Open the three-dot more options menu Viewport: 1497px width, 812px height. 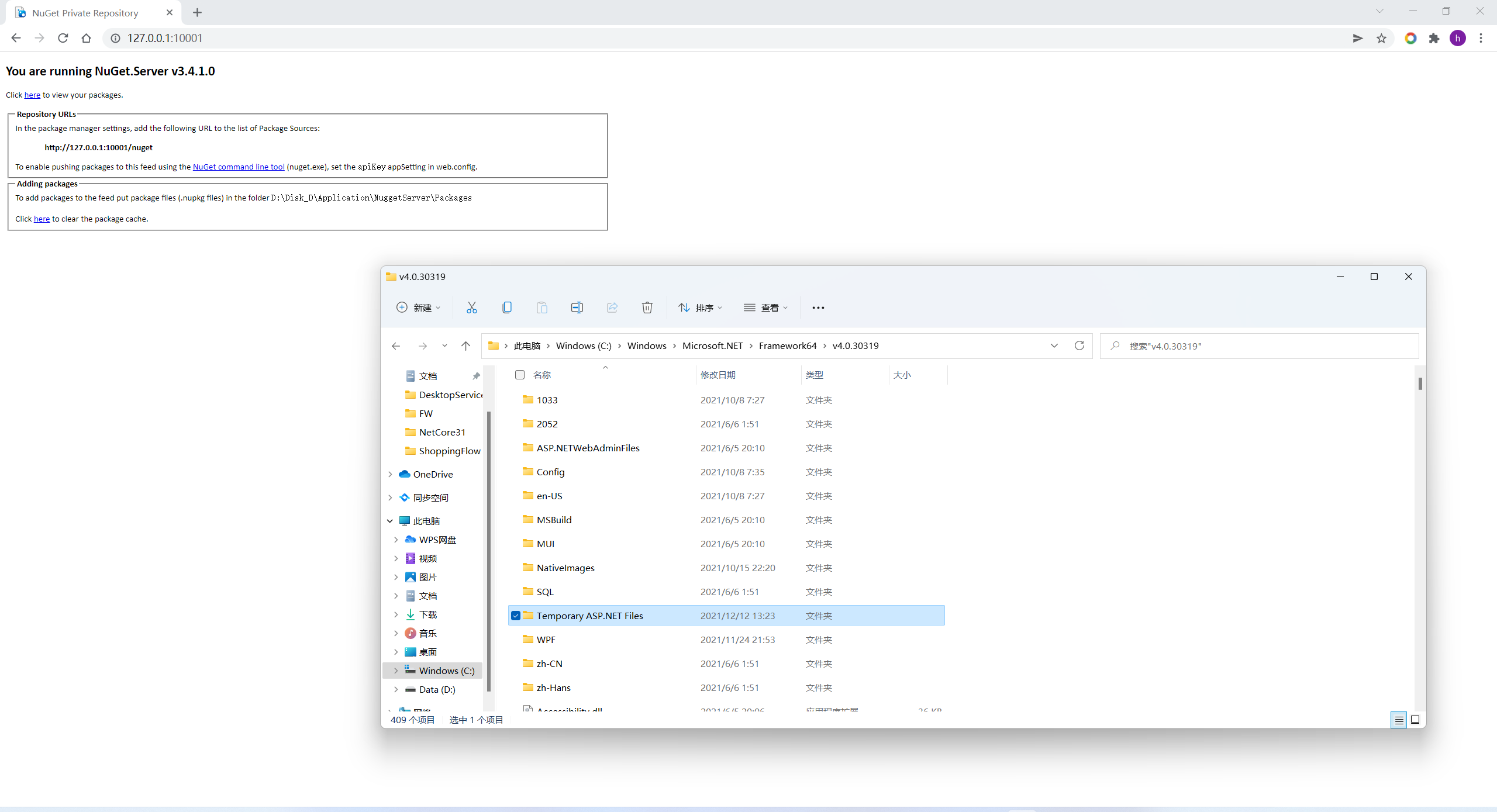tap(818, 307)
